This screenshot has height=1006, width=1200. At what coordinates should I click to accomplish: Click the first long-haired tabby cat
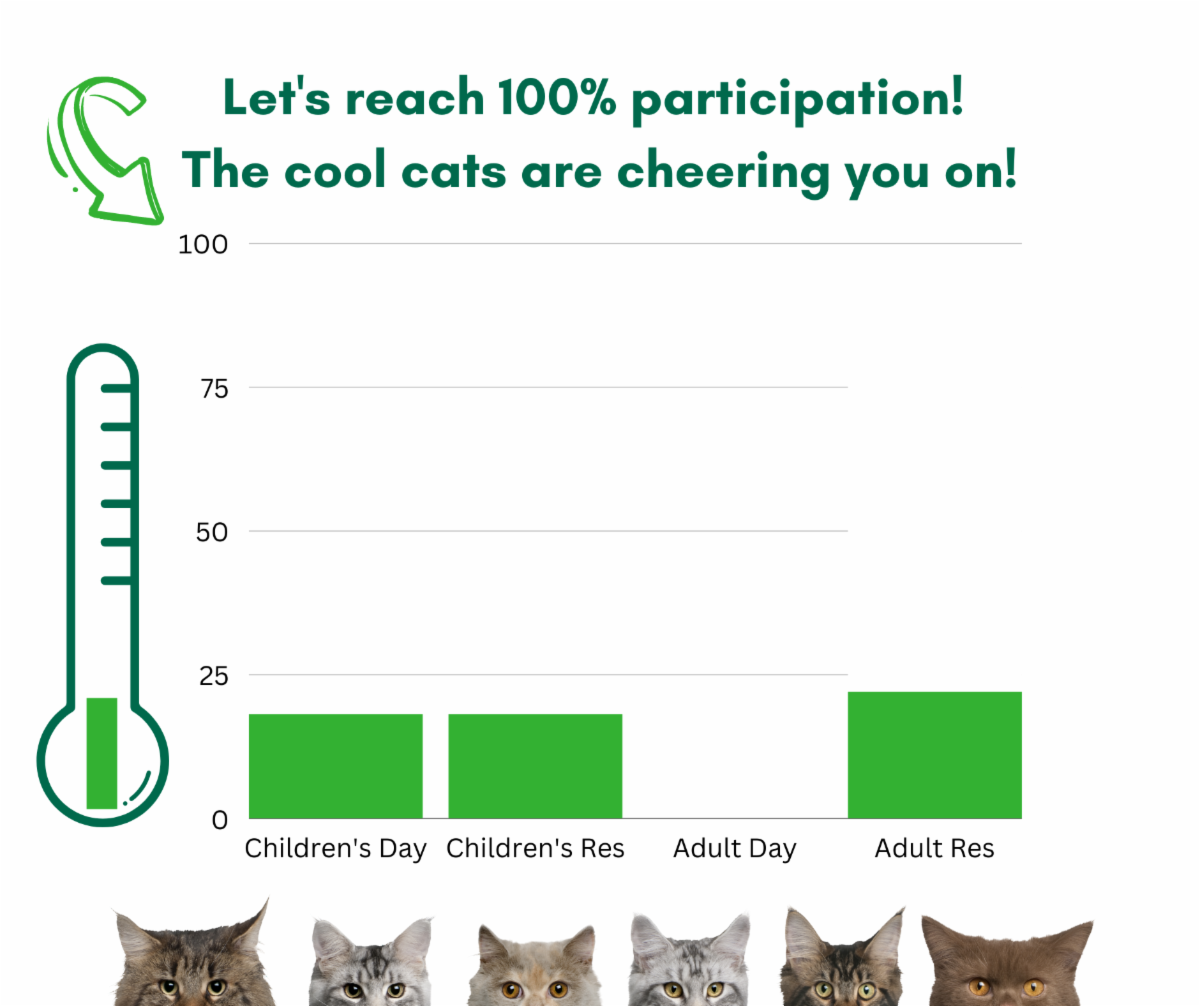190,960
